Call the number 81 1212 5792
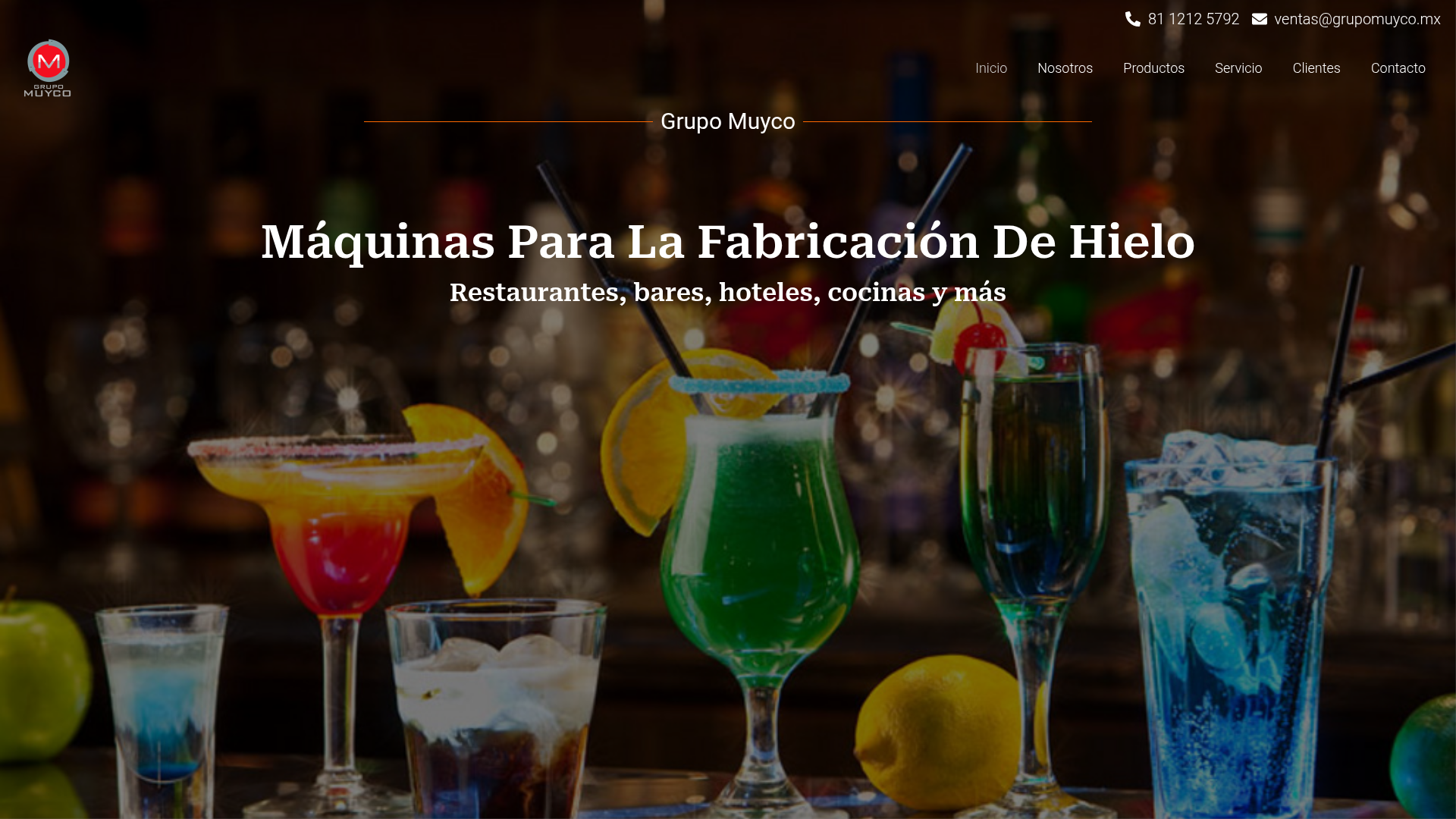Screen dimensions: 1456x819 (1194, 19)
